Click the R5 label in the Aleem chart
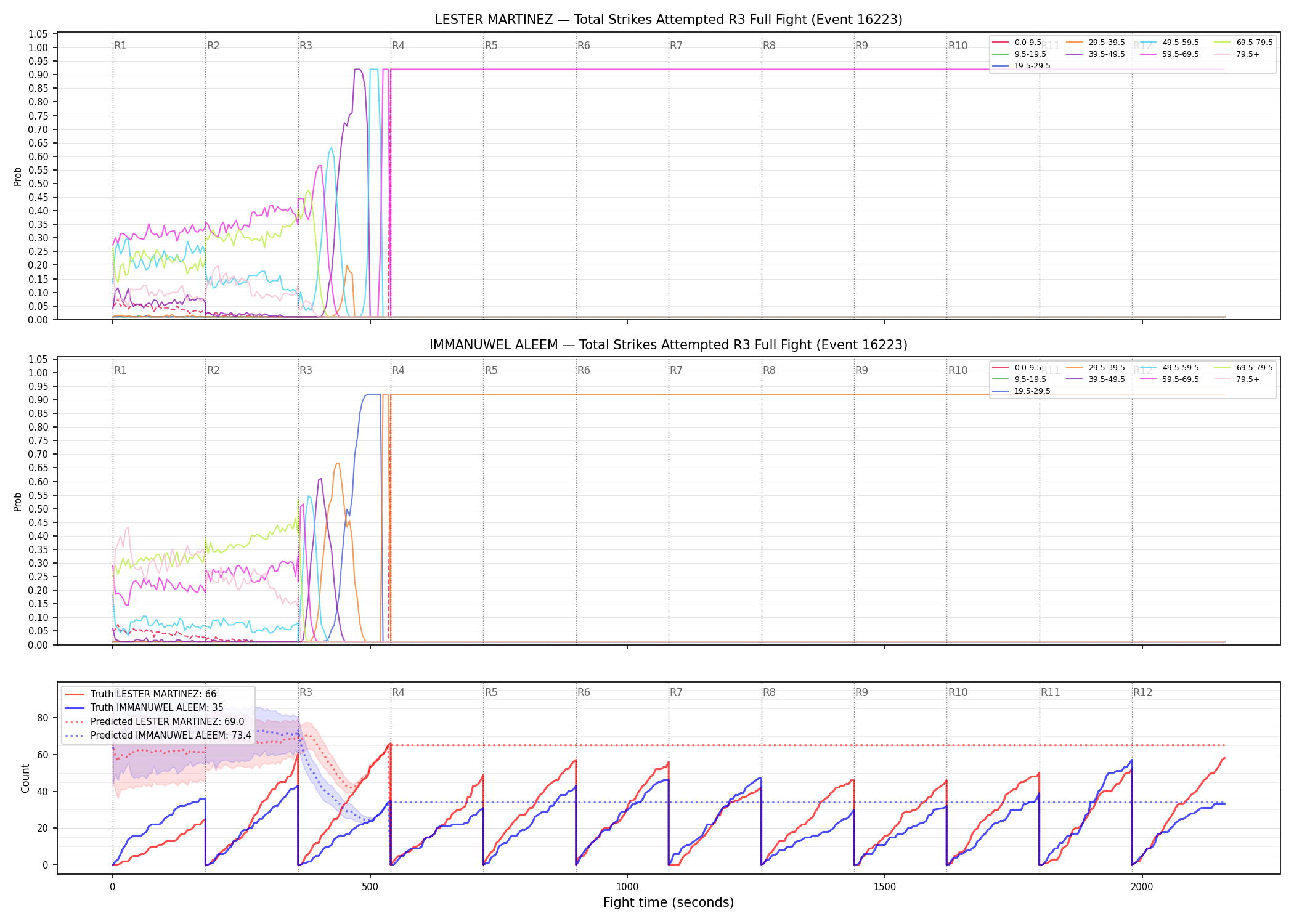Viewport: 1294px width, 924px height. point(491,370)
